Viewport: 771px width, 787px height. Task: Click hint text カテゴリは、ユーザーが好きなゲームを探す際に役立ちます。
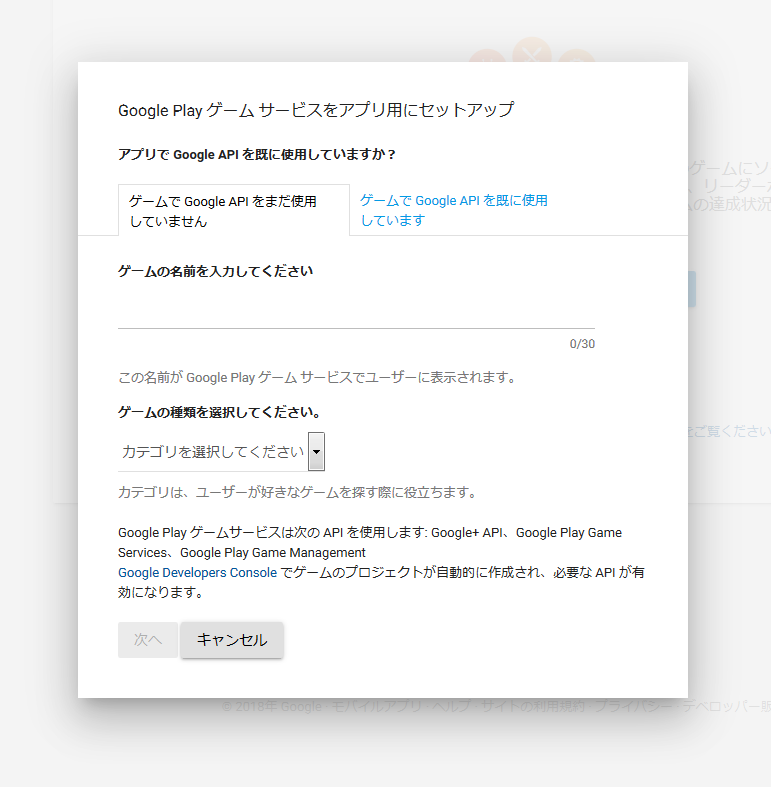pos(298,492)
